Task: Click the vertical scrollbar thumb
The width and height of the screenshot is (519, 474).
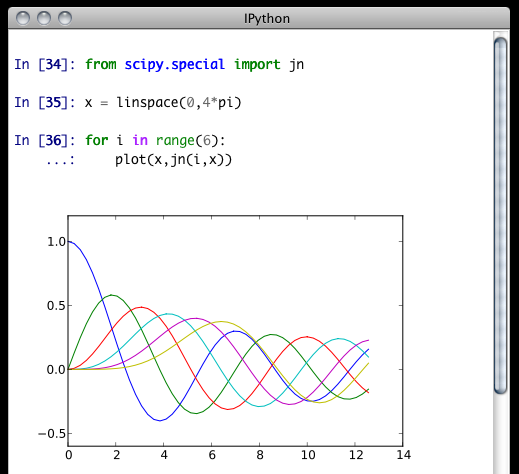Action: click(x=500, y=216)
